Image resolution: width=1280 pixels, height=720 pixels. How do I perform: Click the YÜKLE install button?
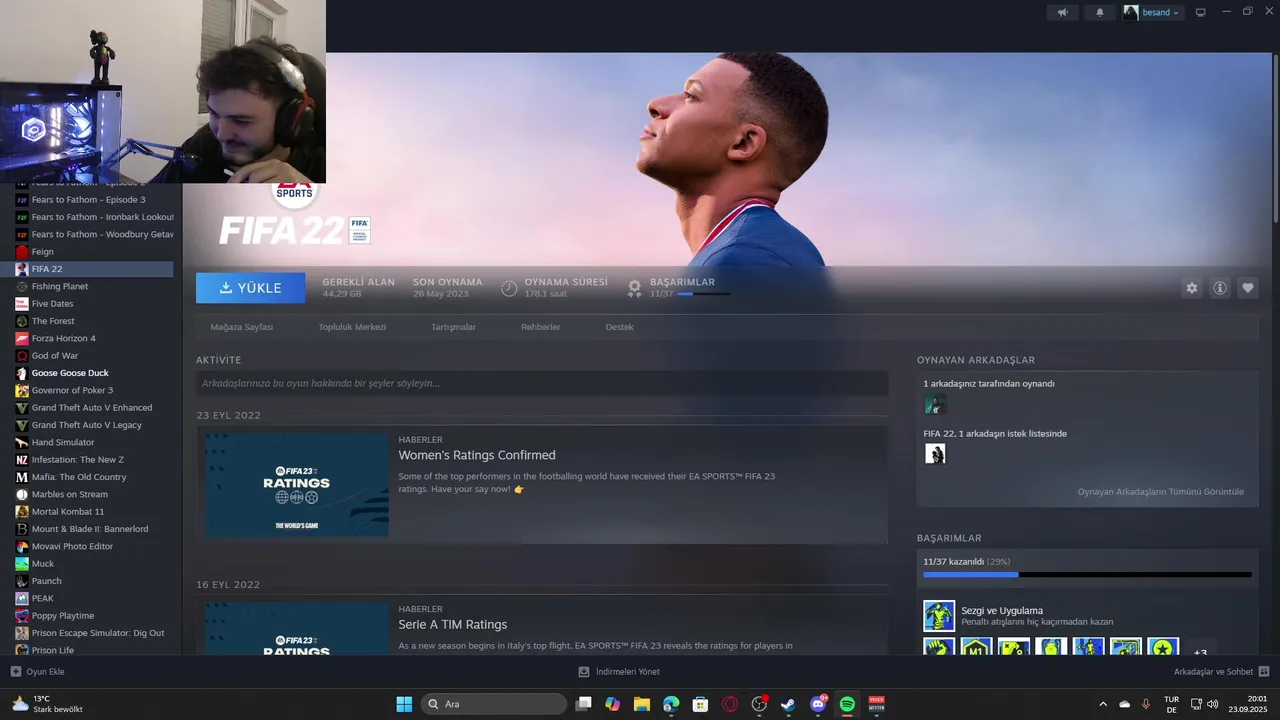pos(251,288)
